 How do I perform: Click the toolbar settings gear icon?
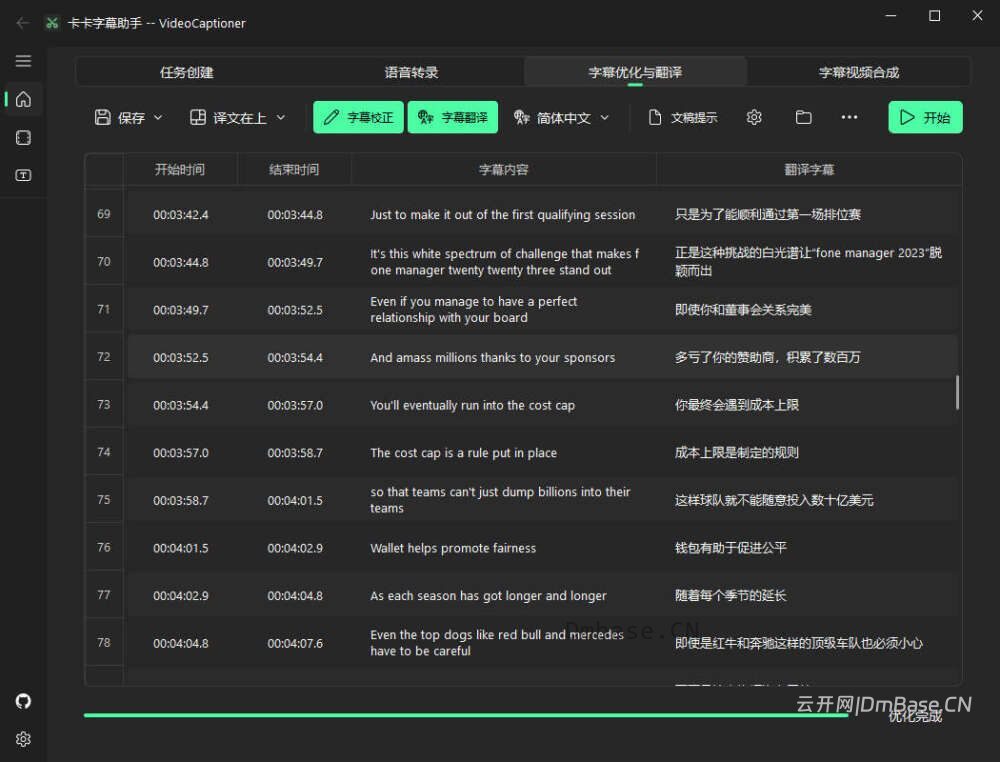point(754,117)
